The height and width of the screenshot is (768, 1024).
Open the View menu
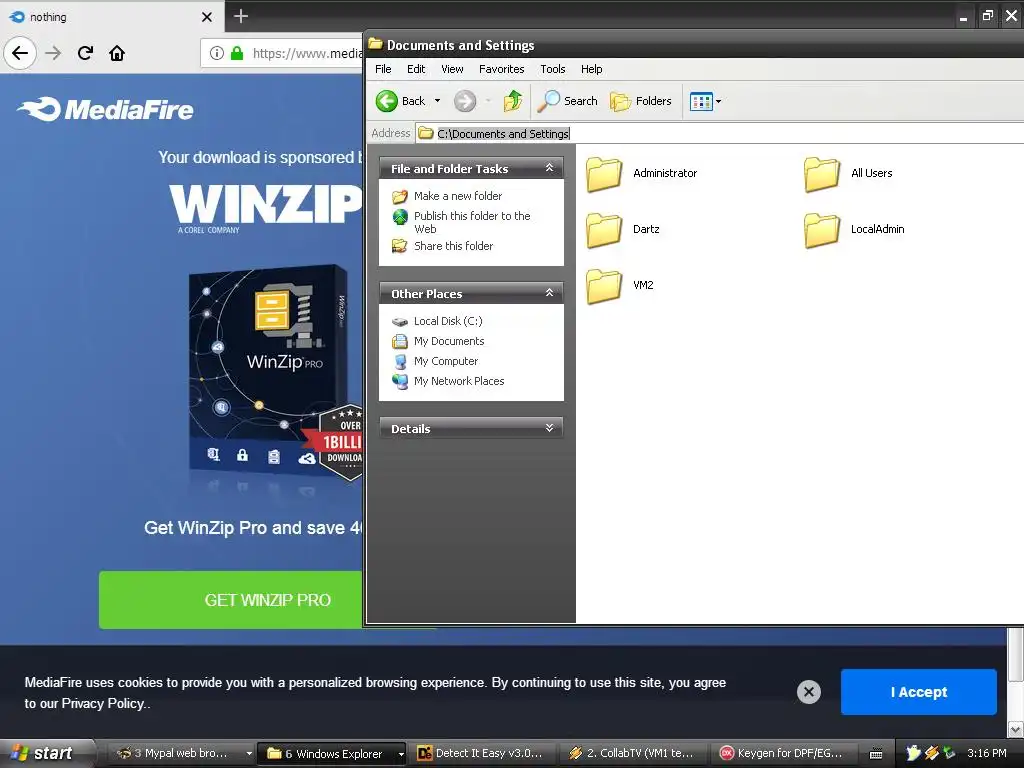point(452,69)
